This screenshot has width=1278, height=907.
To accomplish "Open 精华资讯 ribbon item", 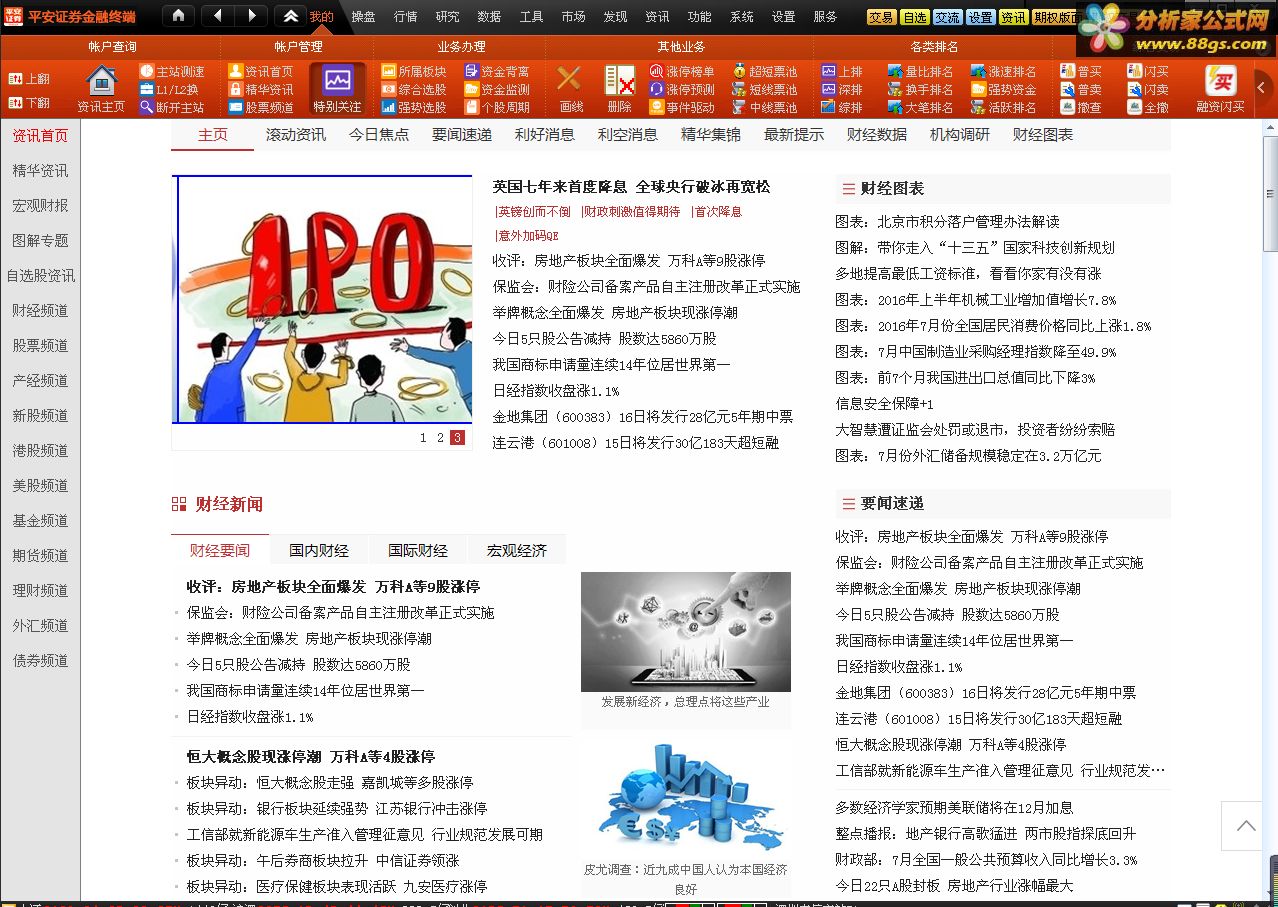I will [261, 89].
